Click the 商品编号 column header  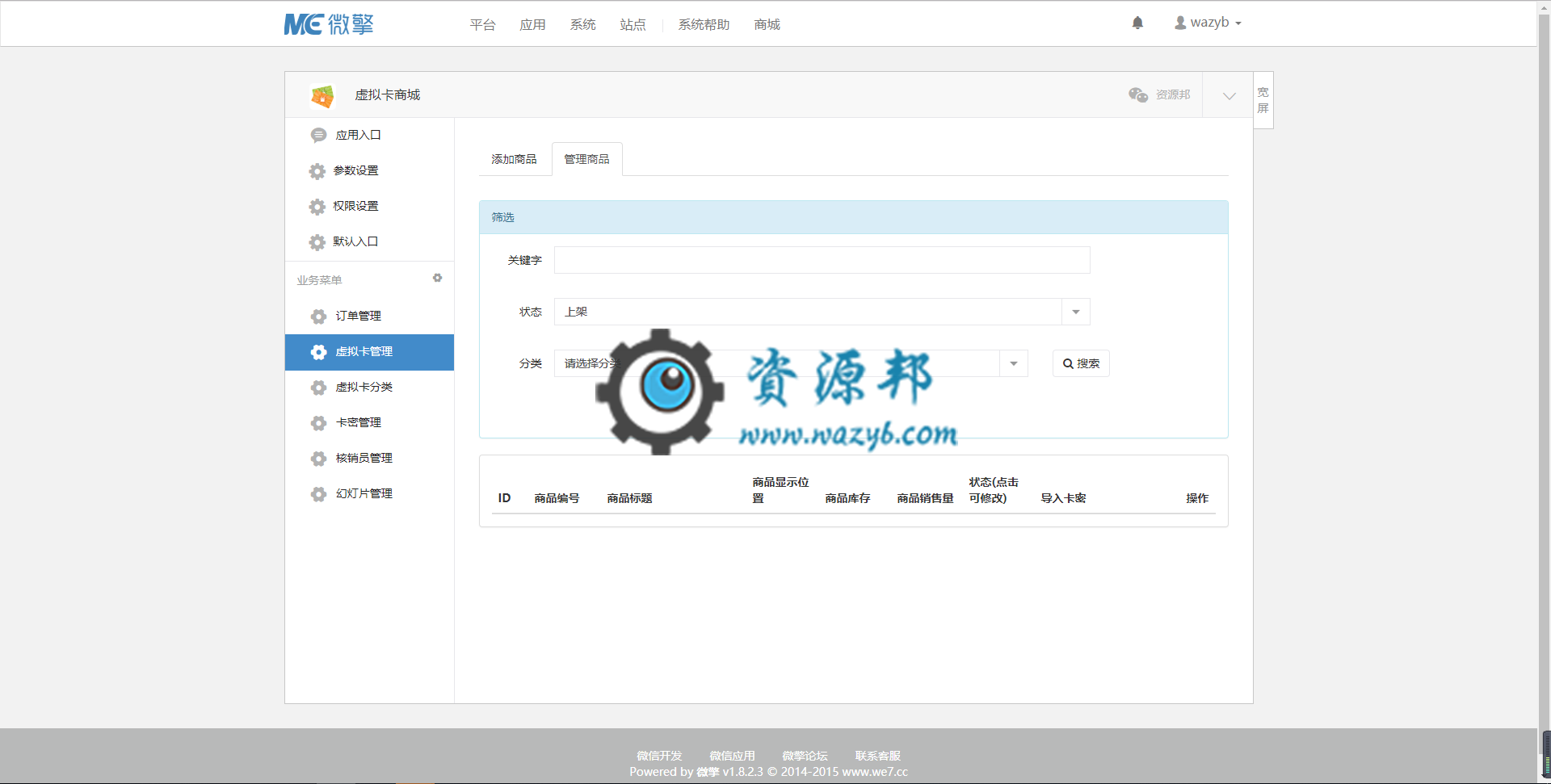[557, 498]
